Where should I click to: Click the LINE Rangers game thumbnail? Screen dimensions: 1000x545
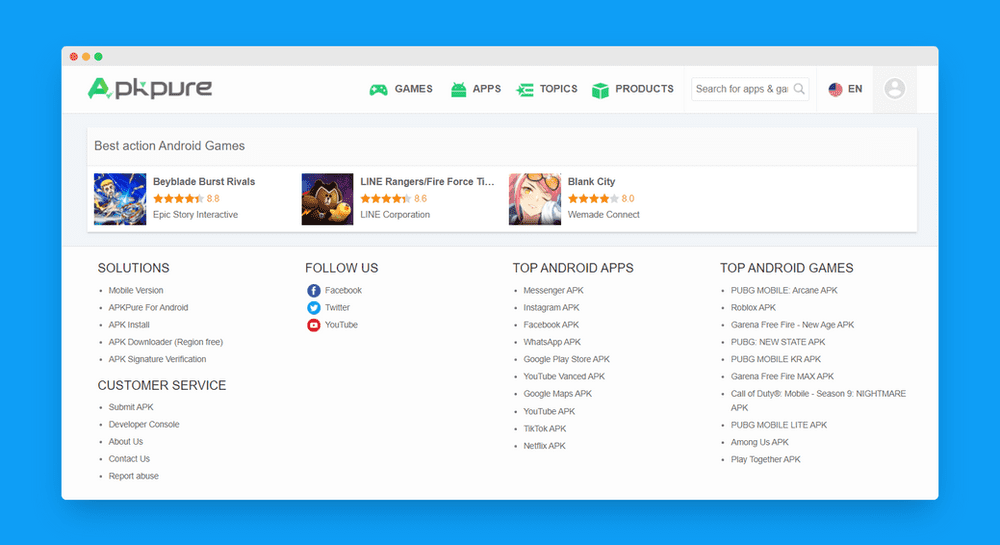(327, 199)
